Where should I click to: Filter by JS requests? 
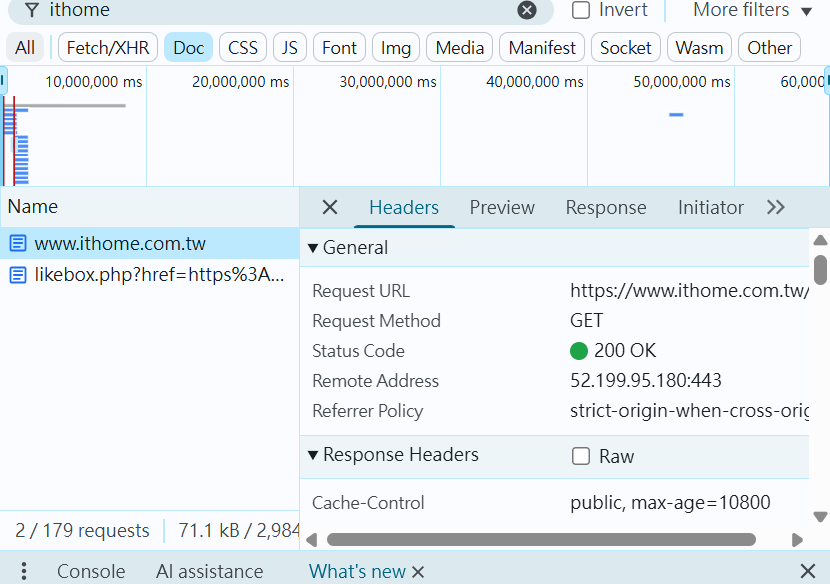coord(290,48)
